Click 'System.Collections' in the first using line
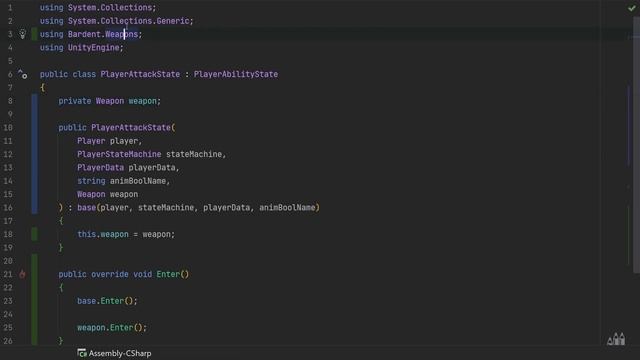This screenshot has width=640, height=360. [109, 7]
